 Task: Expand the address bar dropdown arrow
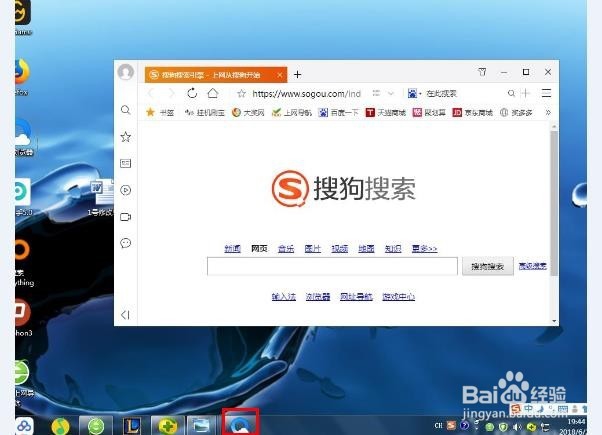tap(391, 93)
